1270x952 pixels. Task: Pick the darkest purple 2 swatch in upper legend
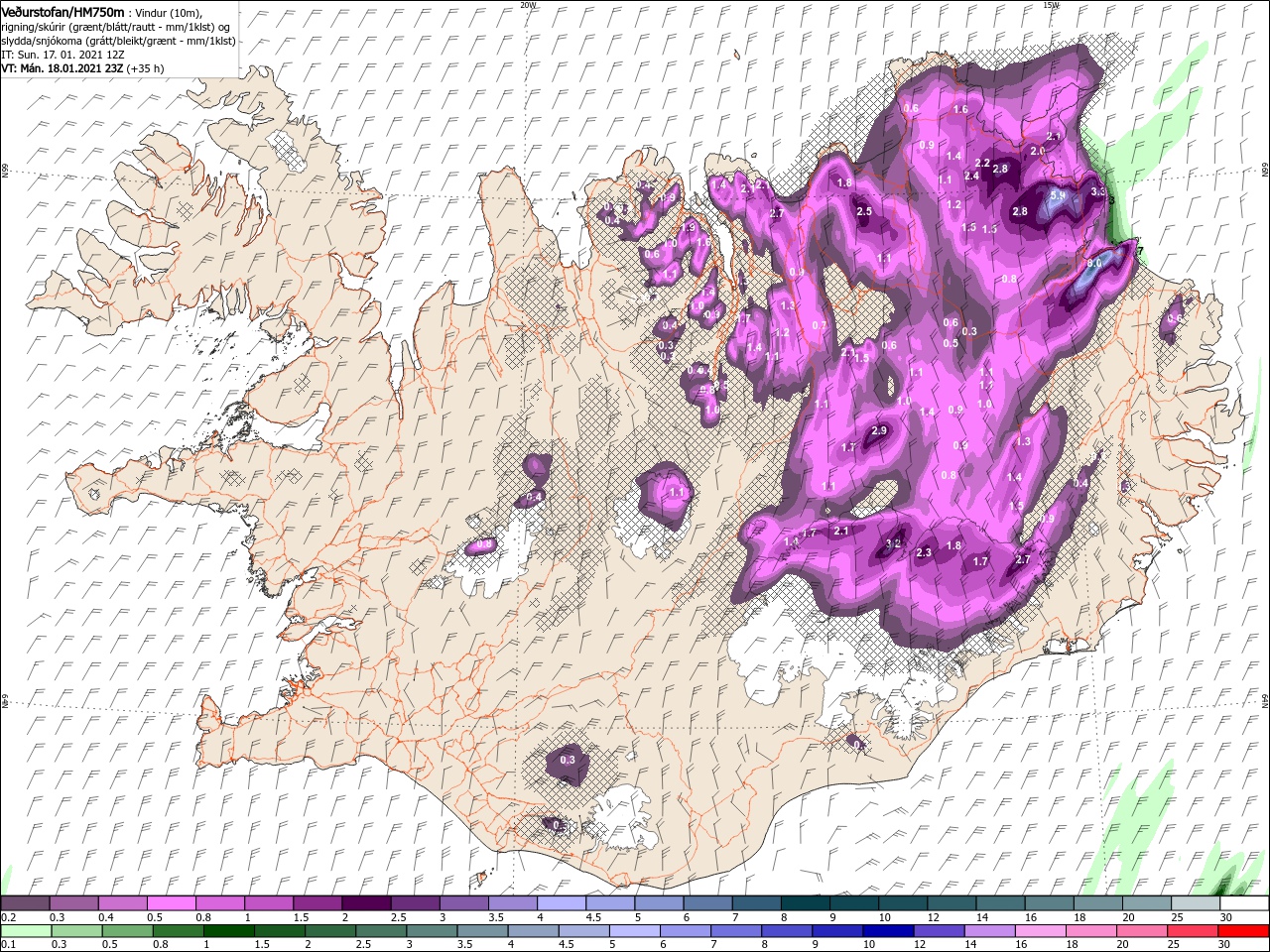365,903
